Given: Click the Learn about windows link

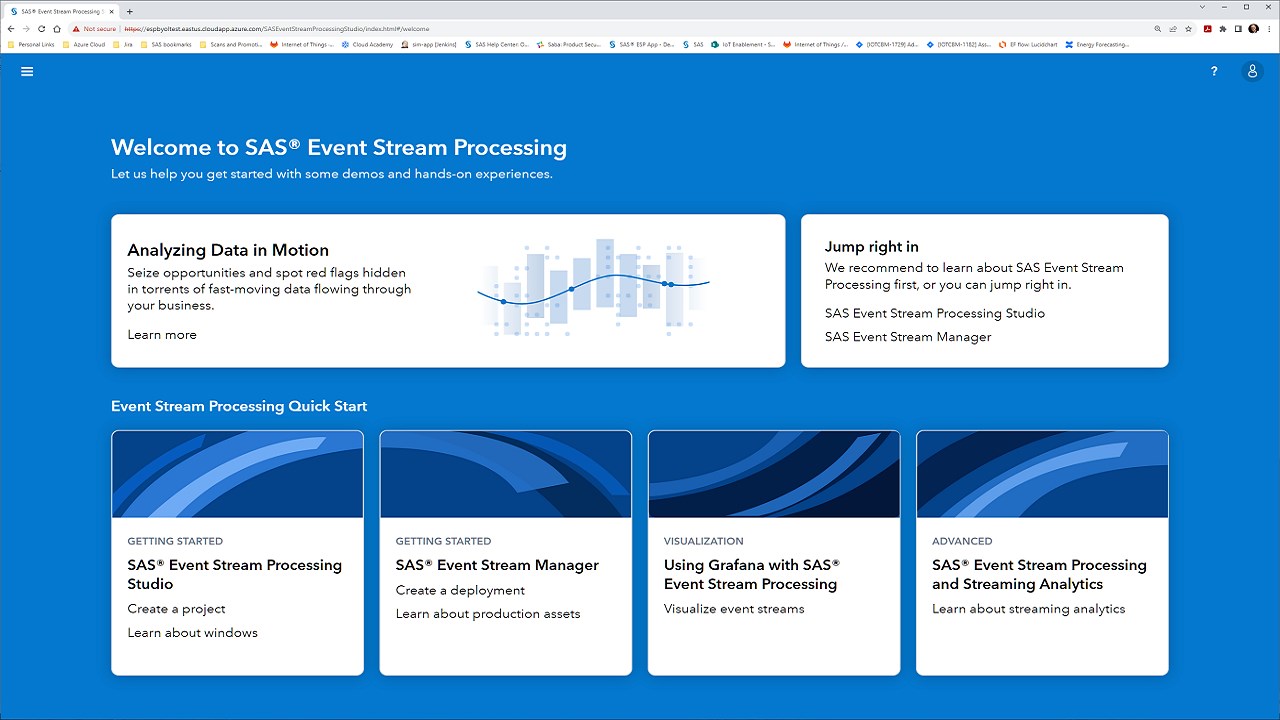Looking at the screenshot, I should [192, 633].
